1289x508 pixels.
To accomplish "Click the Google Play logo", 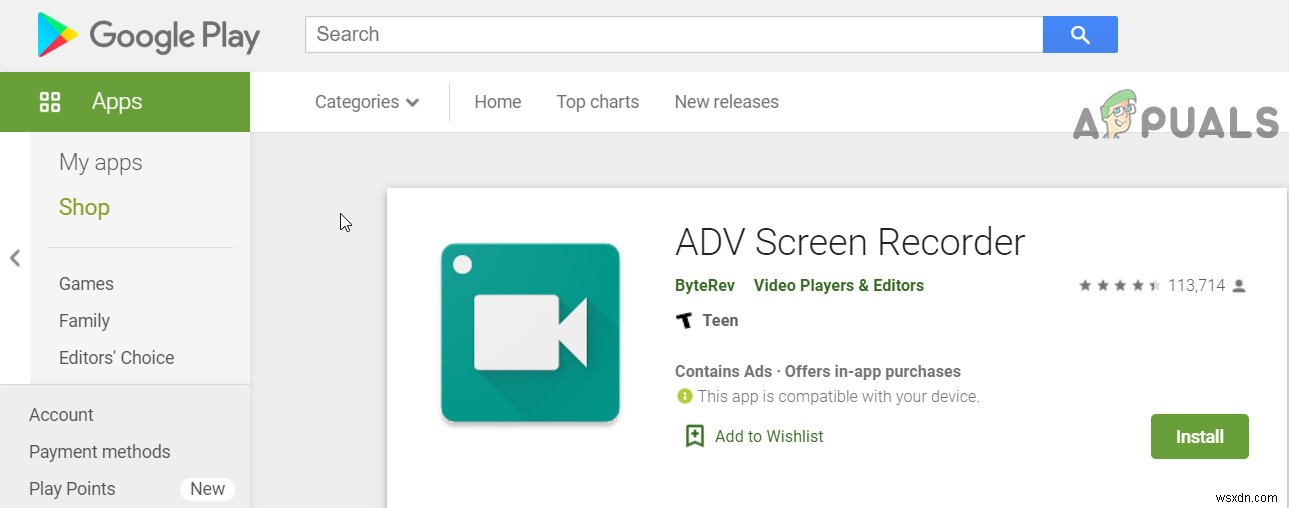I will click(x=148, y=35).
